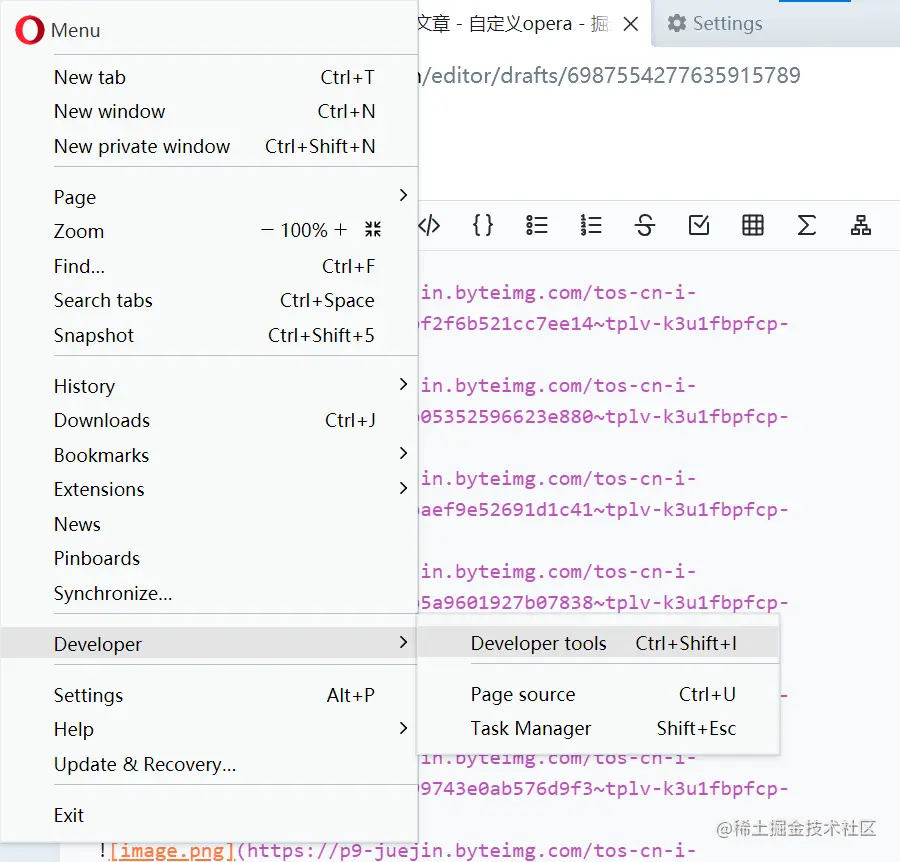Click the 100% zoom level value

(x=304, y=230)
